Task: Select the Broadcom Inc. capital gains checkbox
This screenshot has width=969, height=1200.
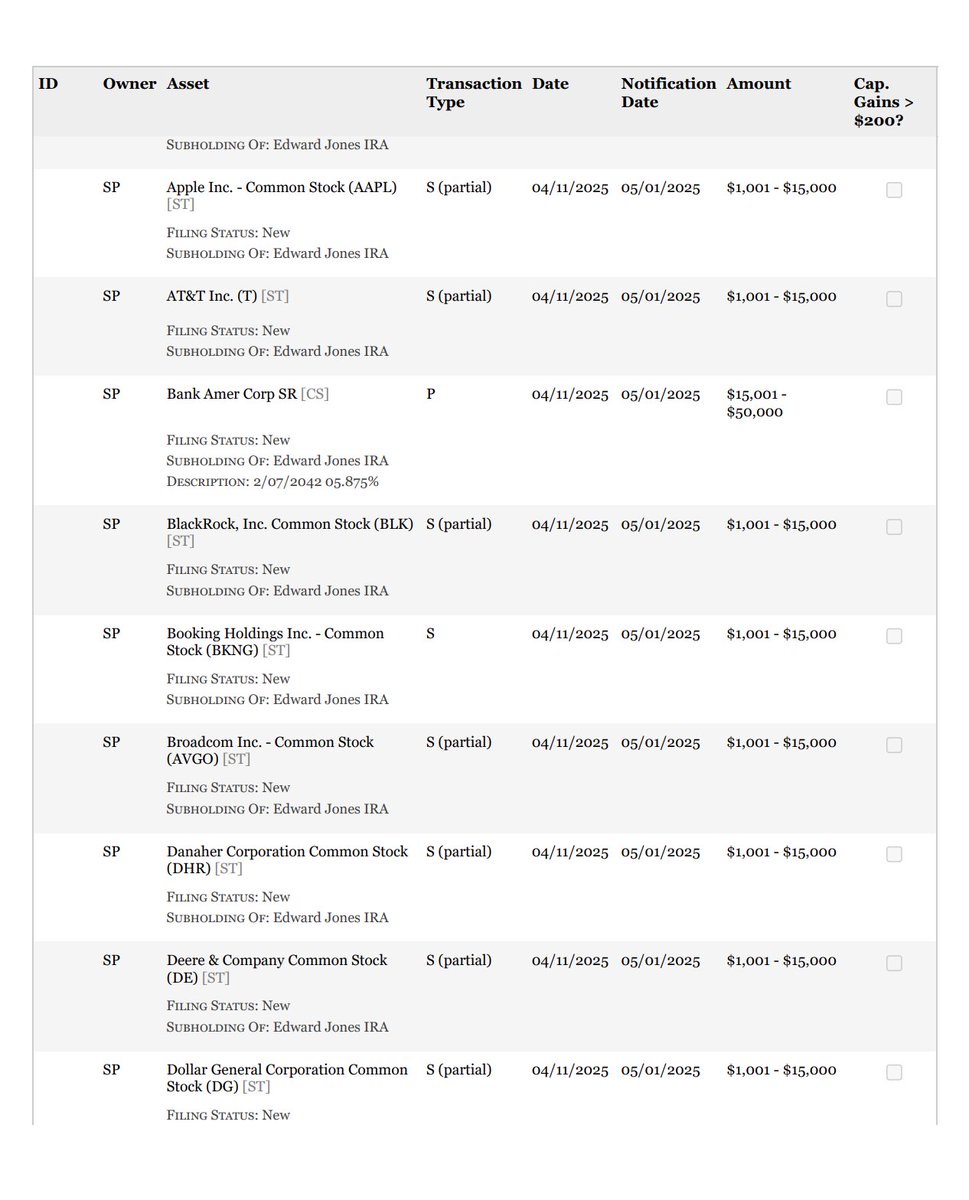Action: pos(894,745)
